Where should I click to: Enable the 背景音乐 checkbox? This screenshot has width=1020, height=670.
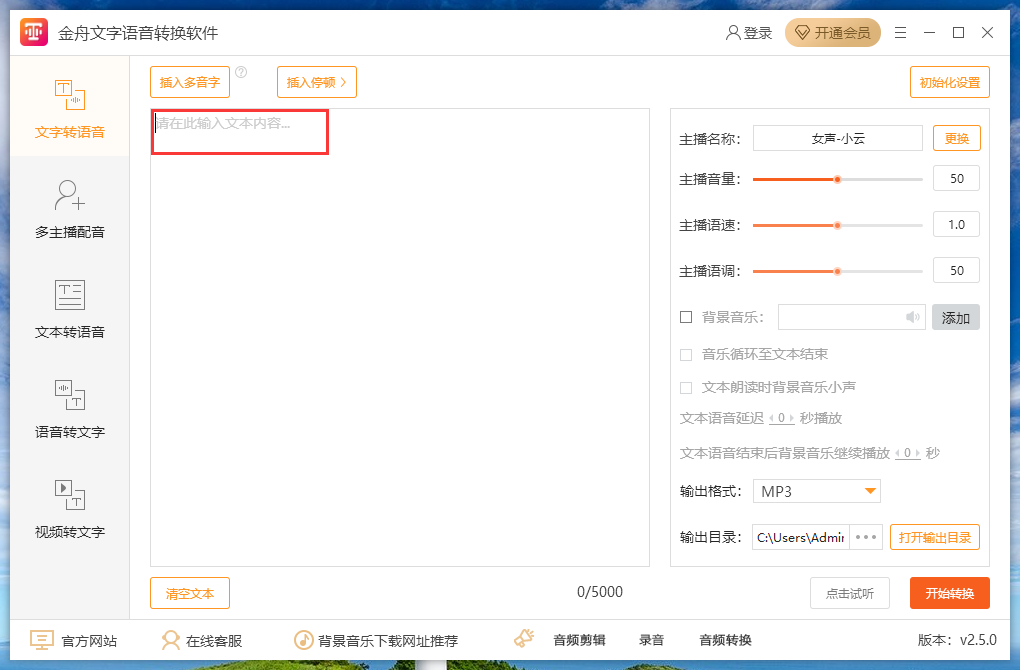(x=686, y=317)
